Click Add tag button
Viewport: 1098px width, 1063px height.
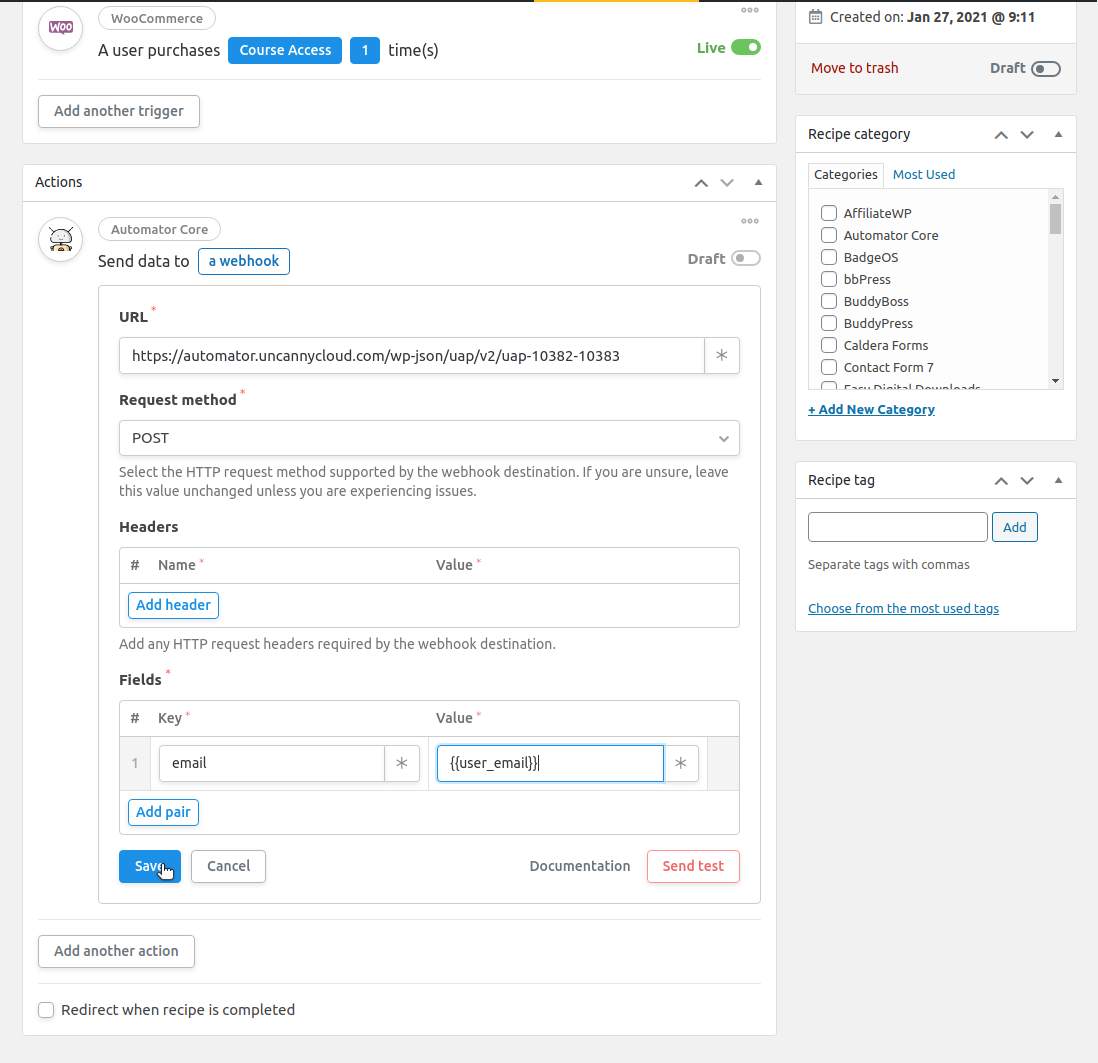[x=1015, y=527]
